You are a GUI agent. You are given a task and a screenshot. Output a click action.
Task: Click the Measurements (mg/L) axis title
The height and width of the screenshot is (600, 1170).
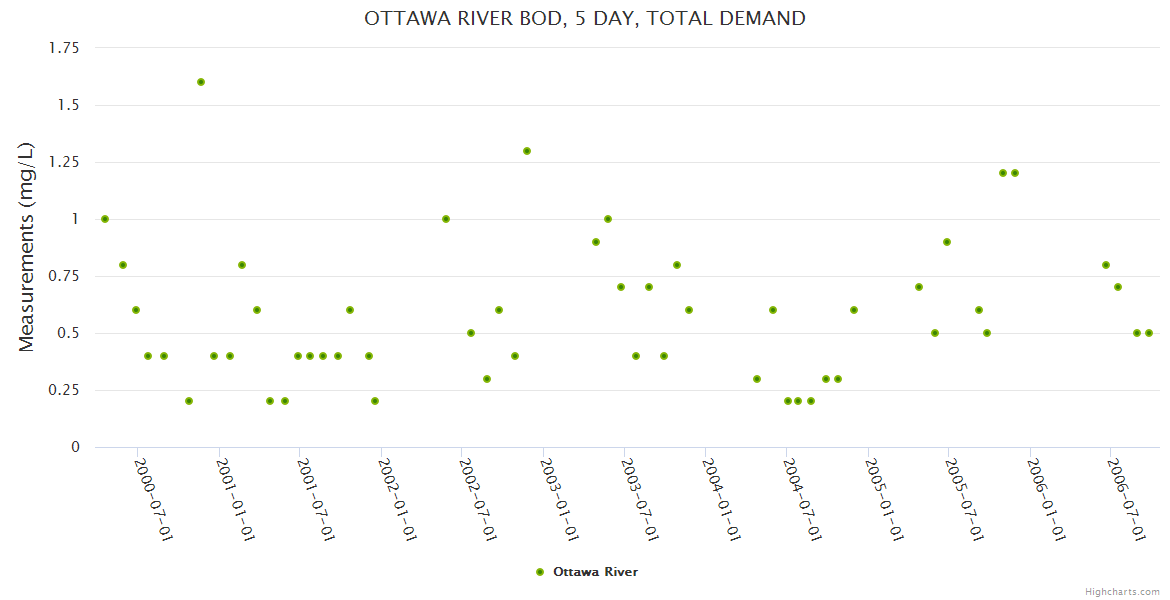pyautogui.click(x=27, y=247)
